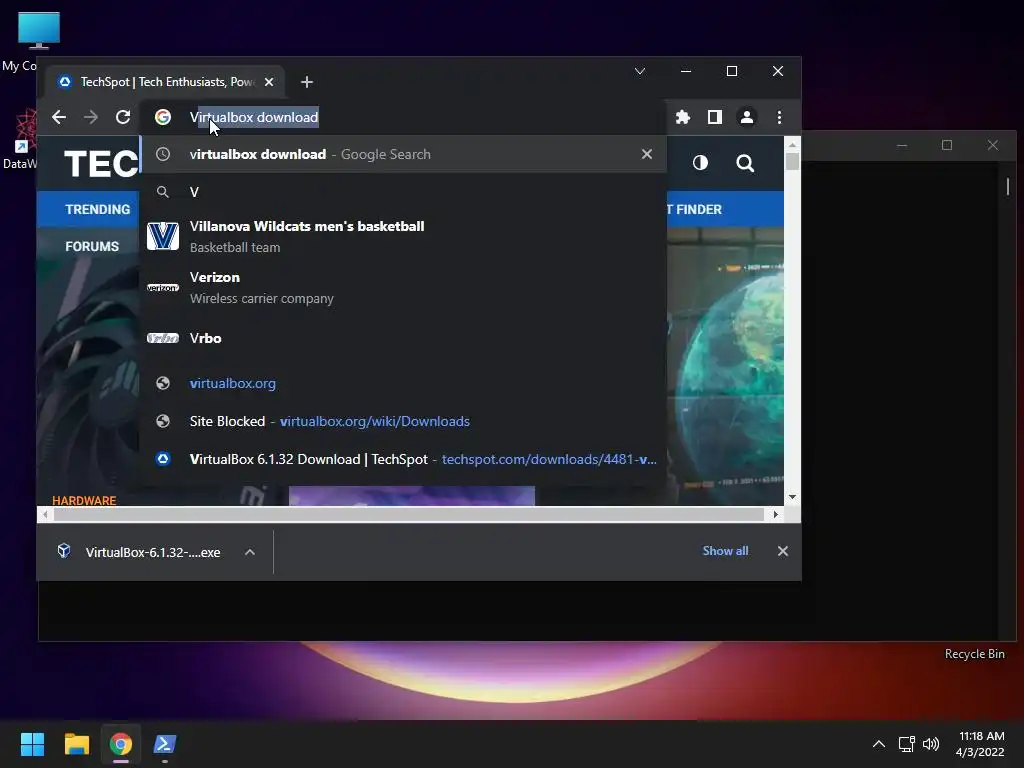Pick the Verizon suggestion
The image size is (1024, 768).
click(403, 287)
